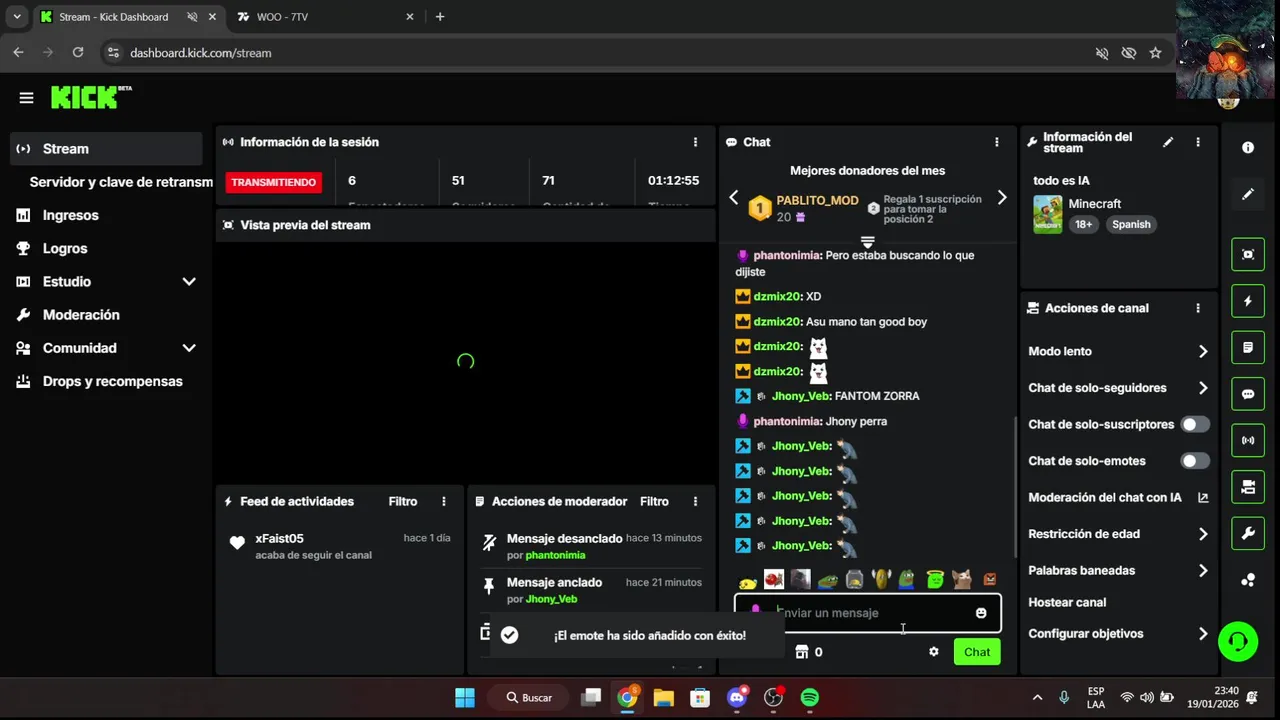Open the hamburger menu next to the Kick logo
The height and width of the screenshot is (720, 1280).
pos(26,98)
